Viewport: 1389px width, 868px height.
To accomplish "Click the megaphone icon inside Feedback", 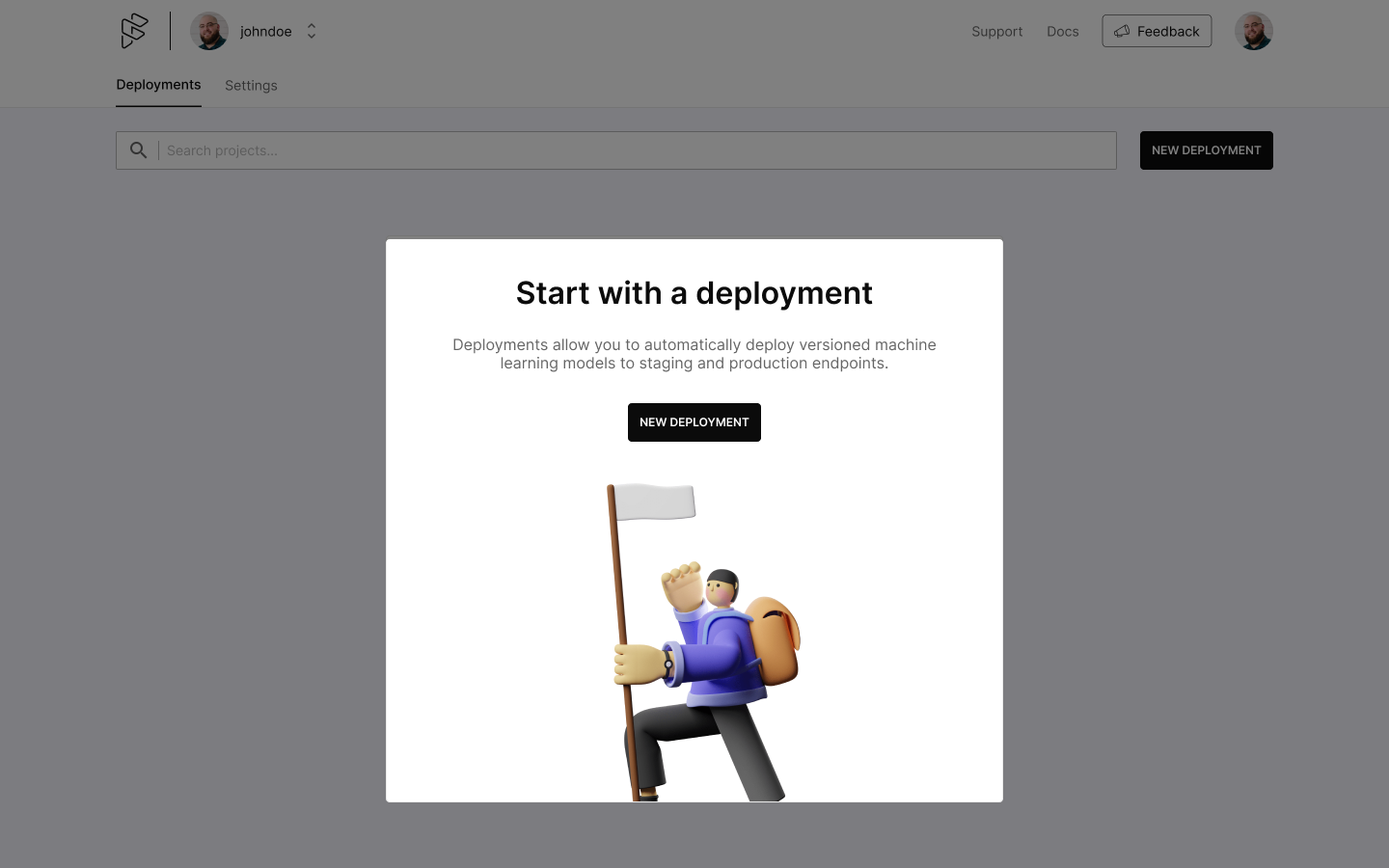I will tap(1122, 31).
